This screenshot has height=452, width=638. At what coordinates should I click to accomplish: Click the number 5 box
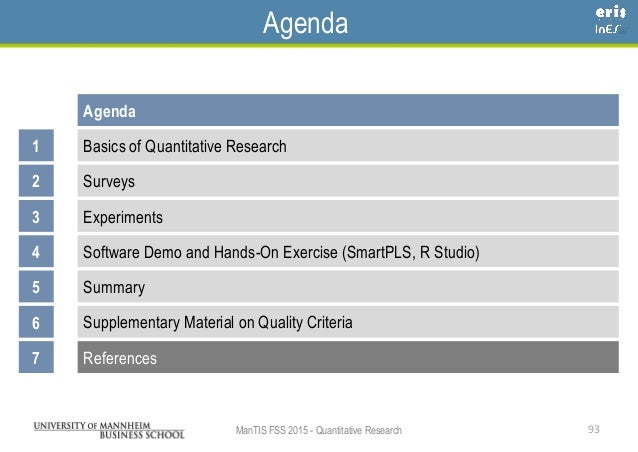(36, 287)
